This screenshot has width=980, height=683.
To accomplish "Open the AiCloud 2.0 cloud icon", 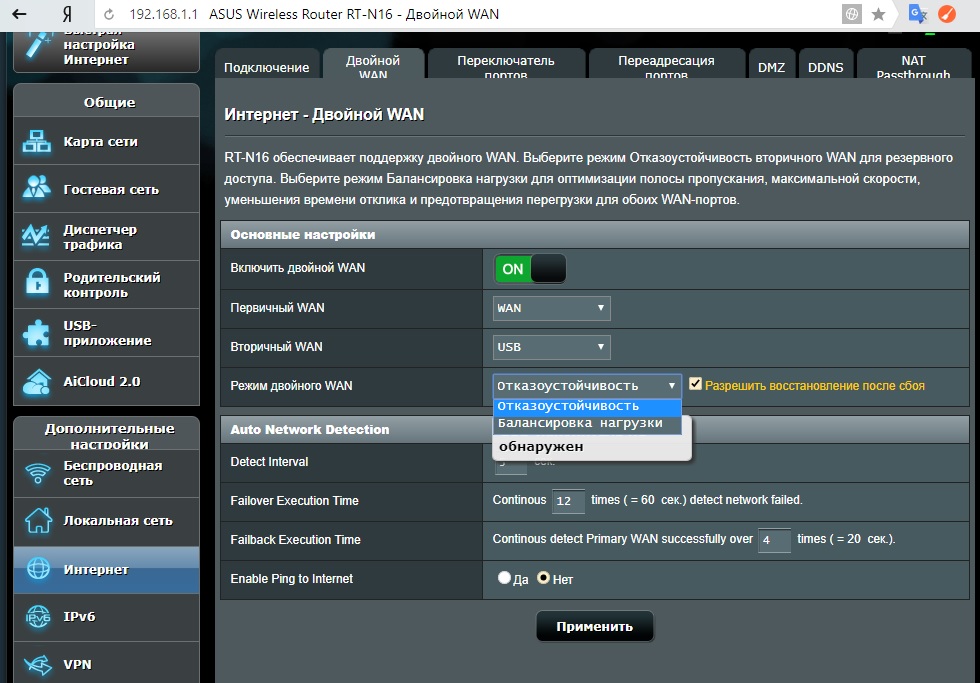I will pos(37,381).
